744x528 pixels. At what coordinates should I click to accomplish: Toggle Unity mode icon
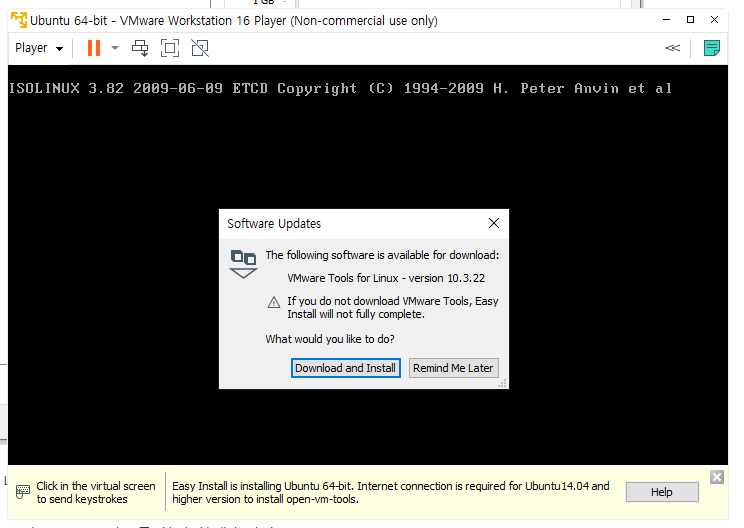(200, 48)
